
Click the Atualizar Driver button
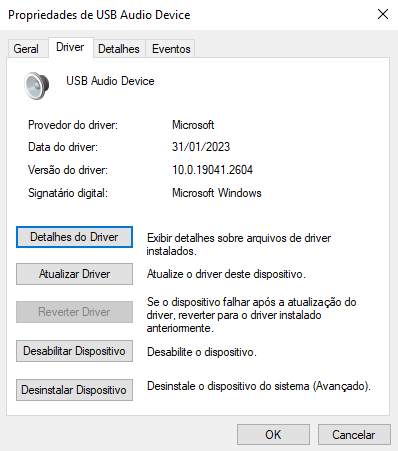(74, 274)
